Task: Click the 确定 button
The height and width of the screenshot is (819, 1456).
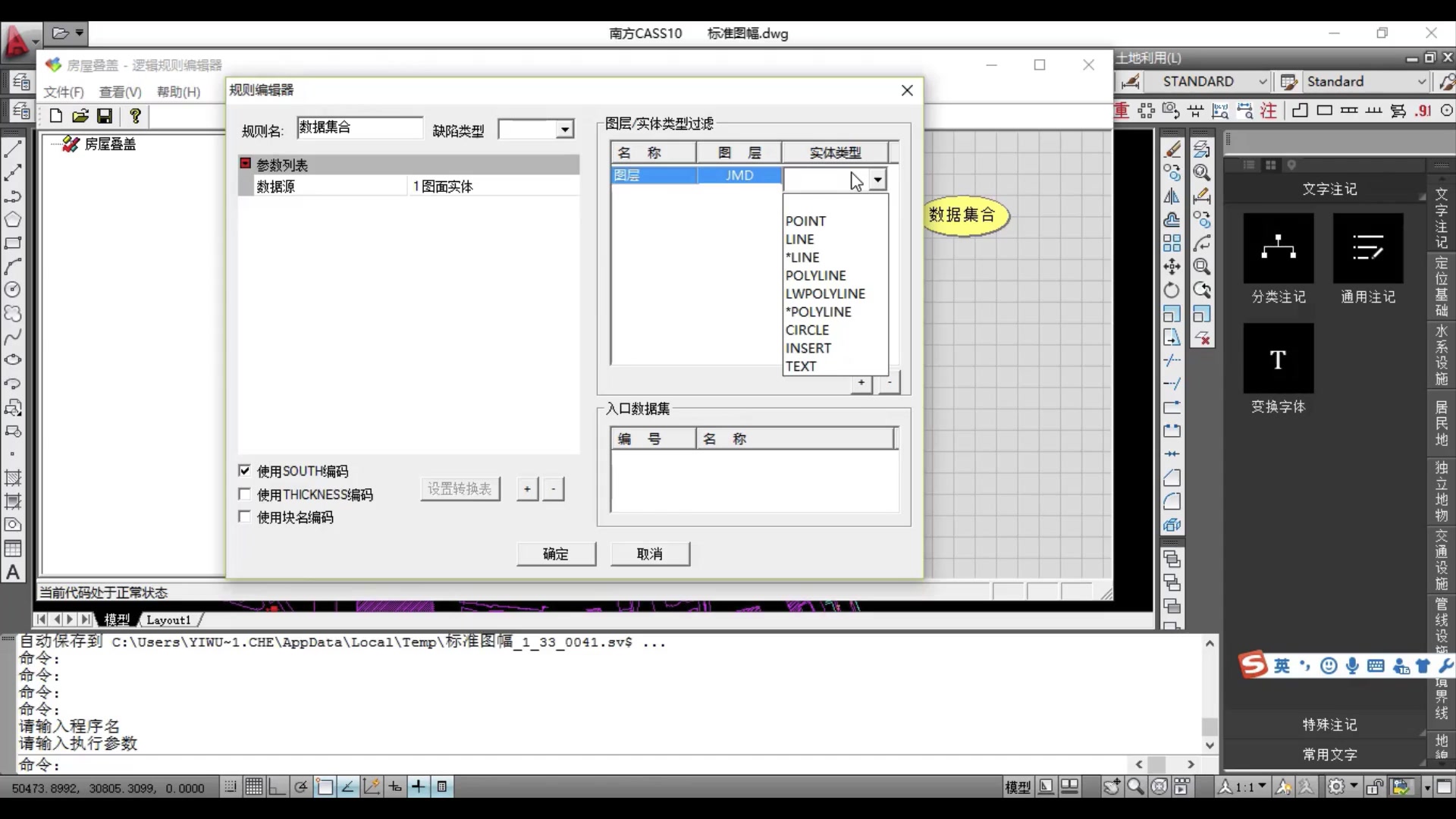Action: (x=556, y=554)
